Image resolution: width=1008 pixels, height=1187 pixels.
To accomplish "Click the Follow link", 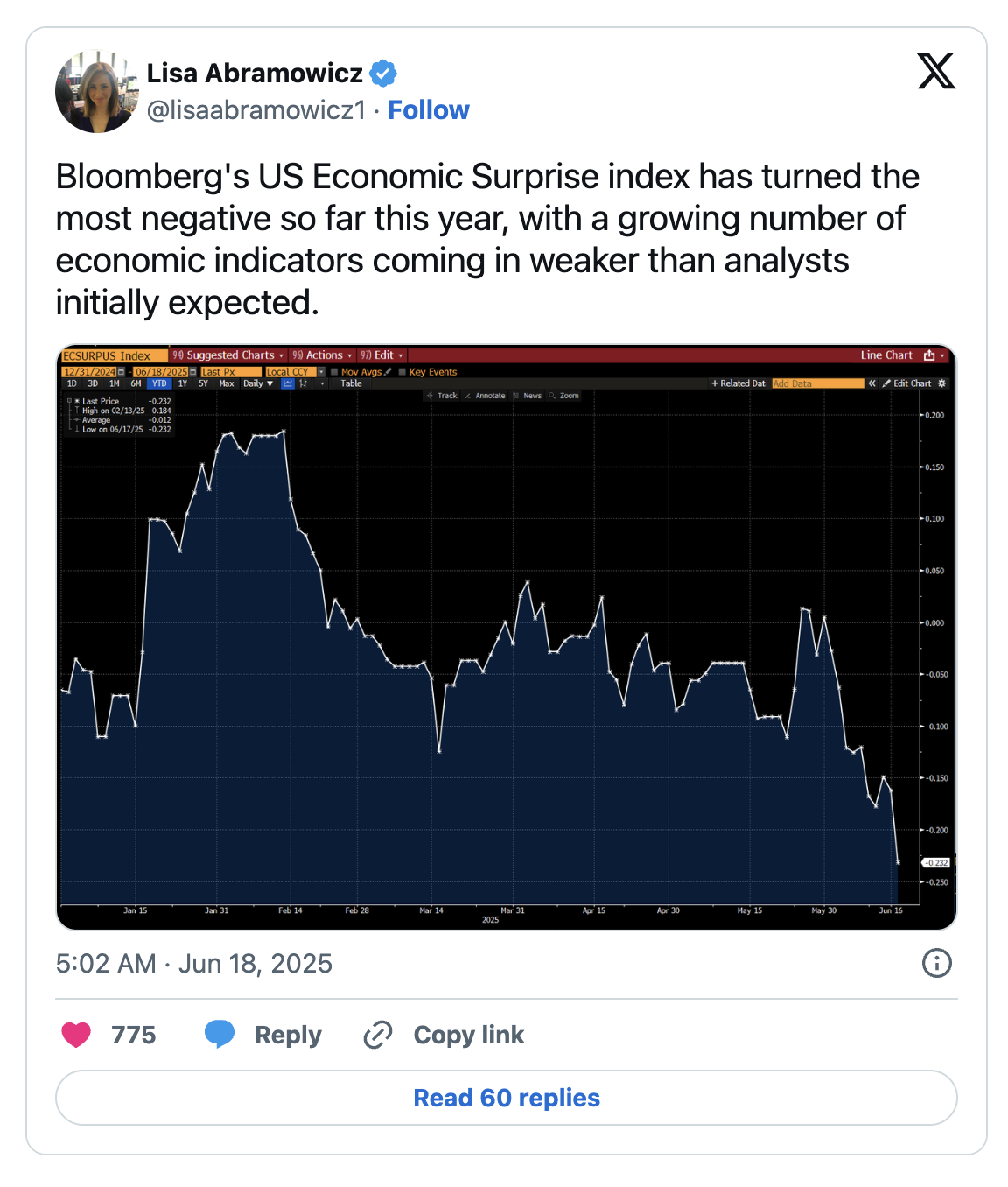I will [x=429, y=110].
